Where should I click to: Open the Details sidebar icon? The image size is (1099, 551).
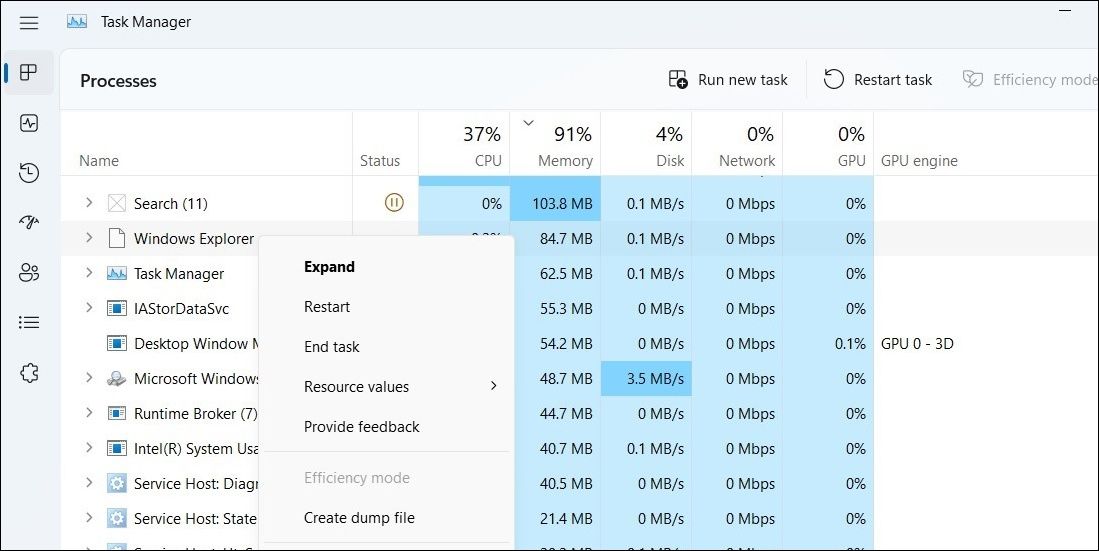29,323
